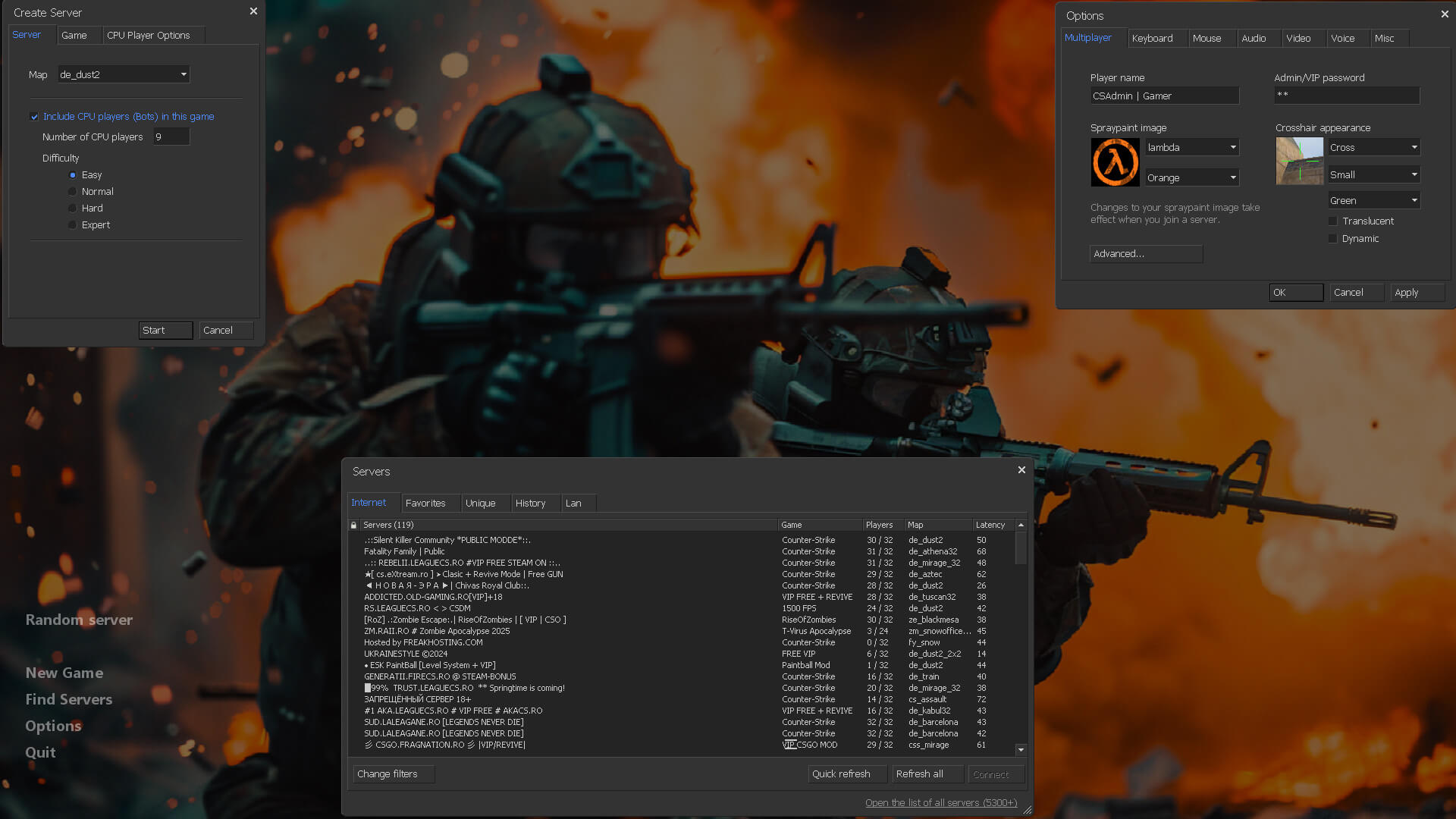Switch to the Keyboard options tab
This screenshot has height=819, width=1456.
tap(1158, 39)
